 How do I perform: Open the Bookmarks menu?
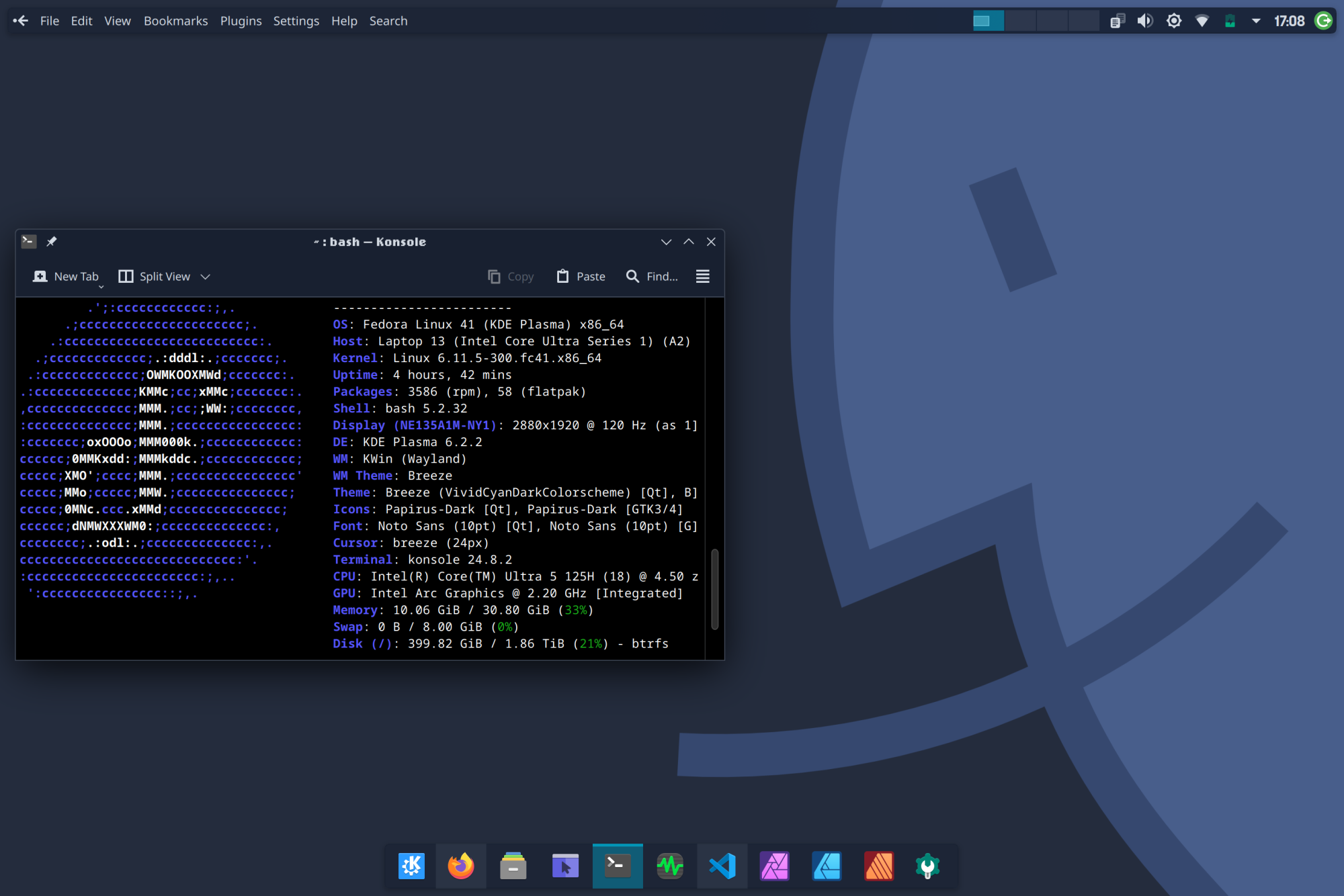175,21
